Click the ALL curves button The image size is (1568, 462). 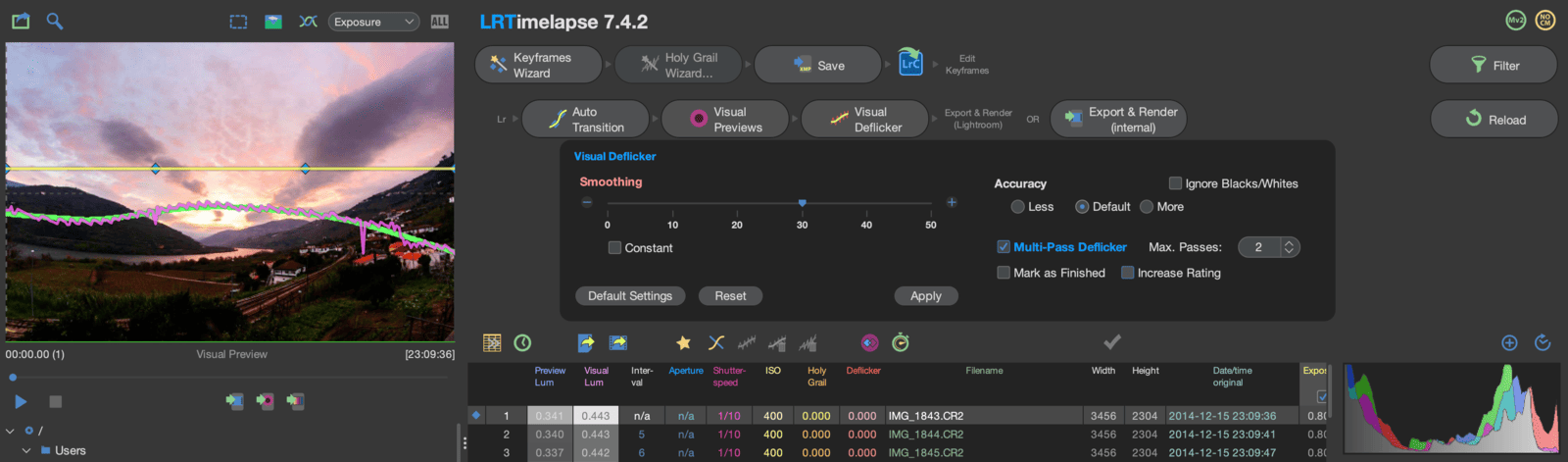440,22
